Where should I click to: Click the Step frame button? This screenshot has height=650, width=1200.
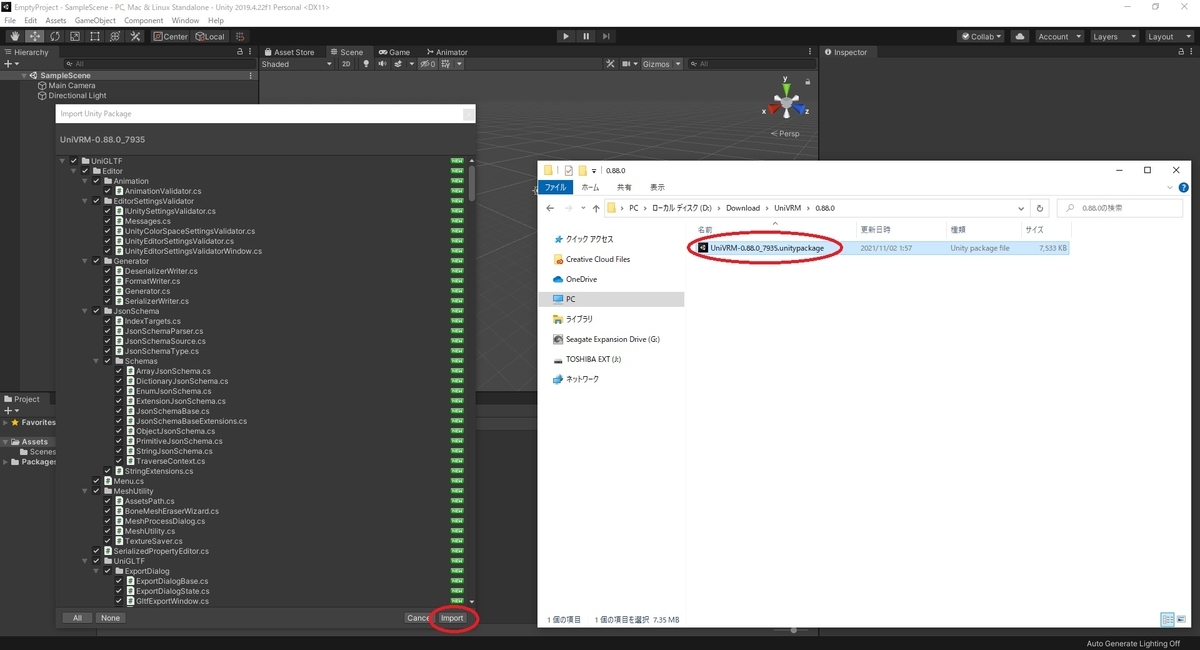[x=607, y=36]
